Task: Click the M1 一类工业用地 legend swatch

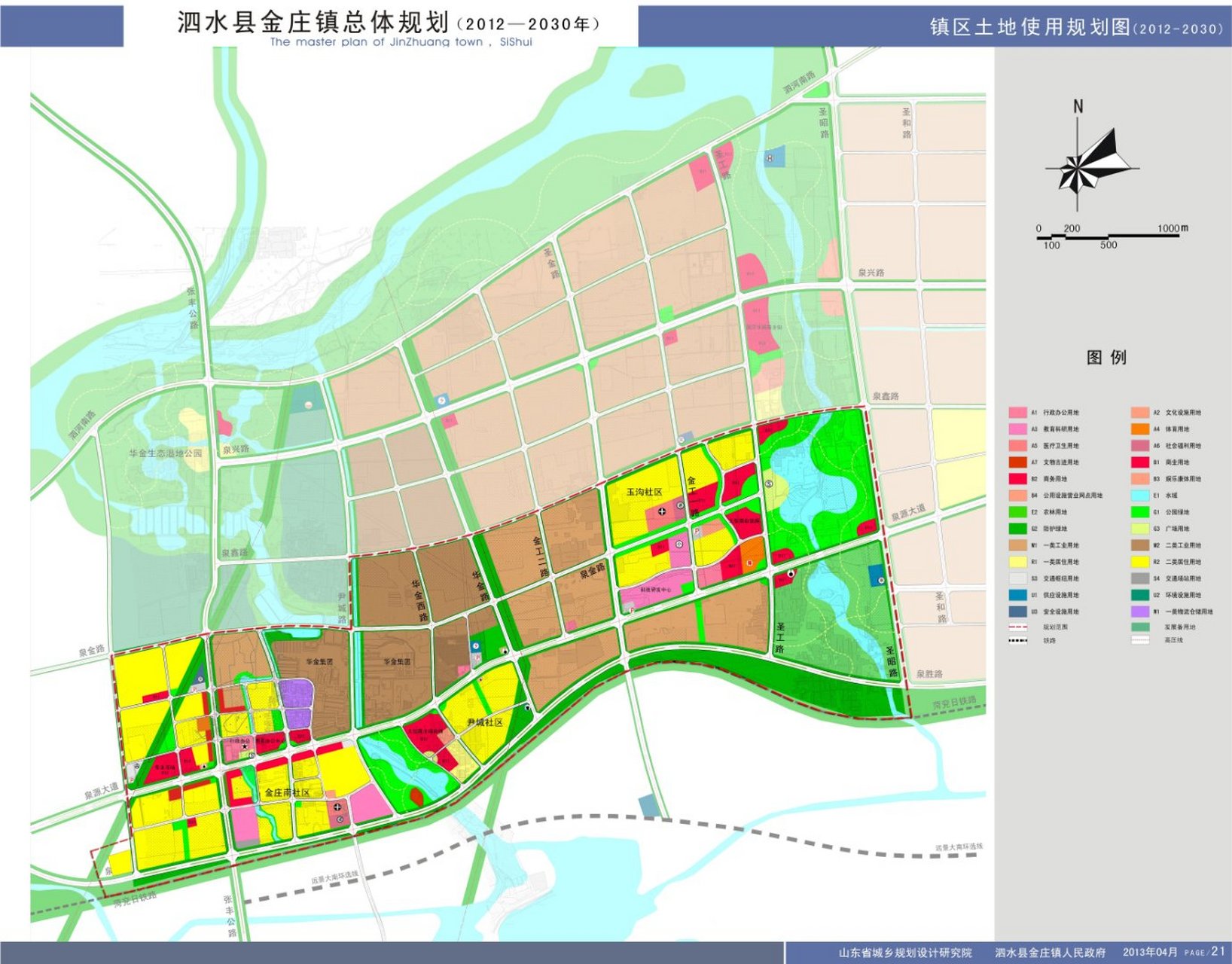Action: pyautogui.click(x=1018, y=545)
